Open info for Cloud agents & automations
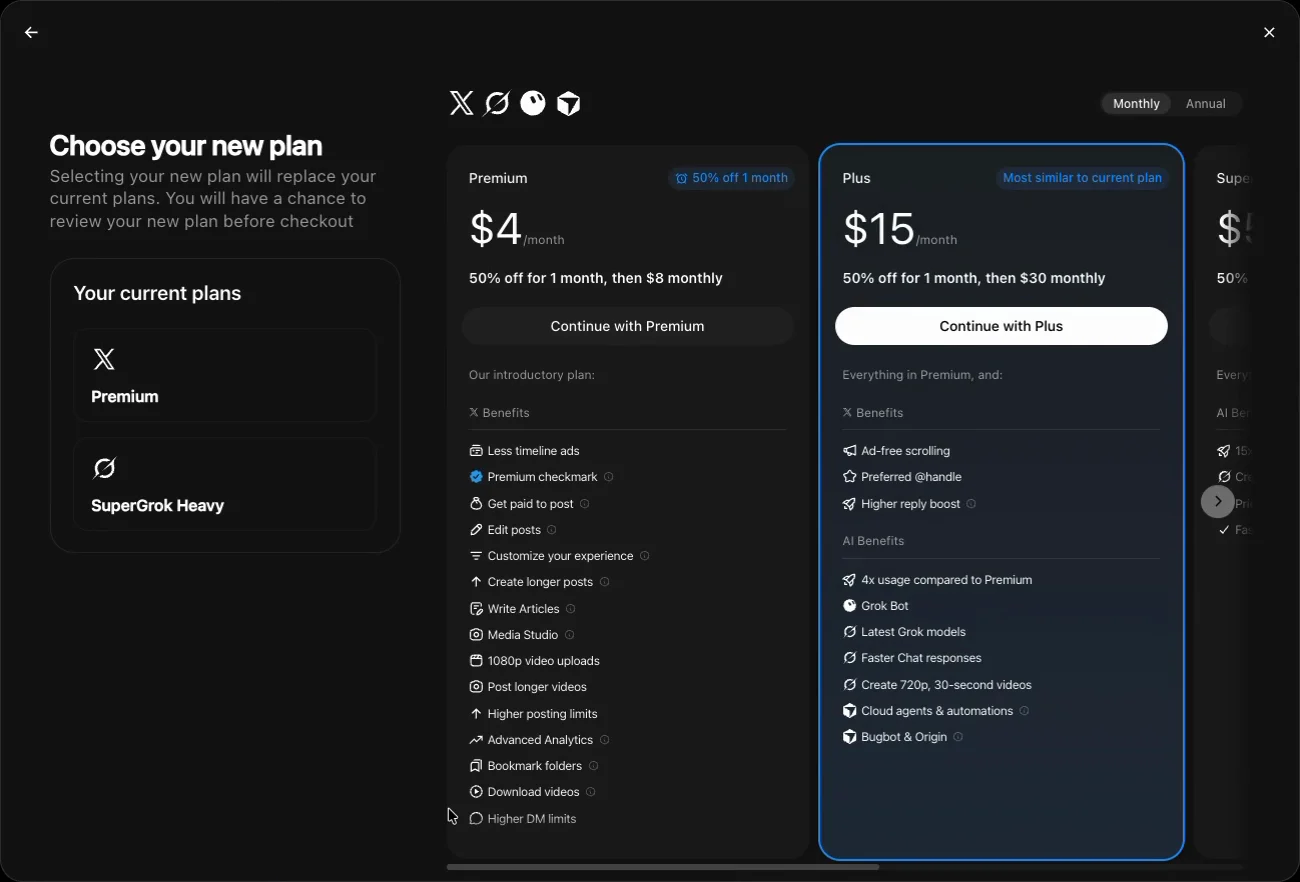Image resolution: width=1300 pixels, height=882 pixels. [1025, 711]
